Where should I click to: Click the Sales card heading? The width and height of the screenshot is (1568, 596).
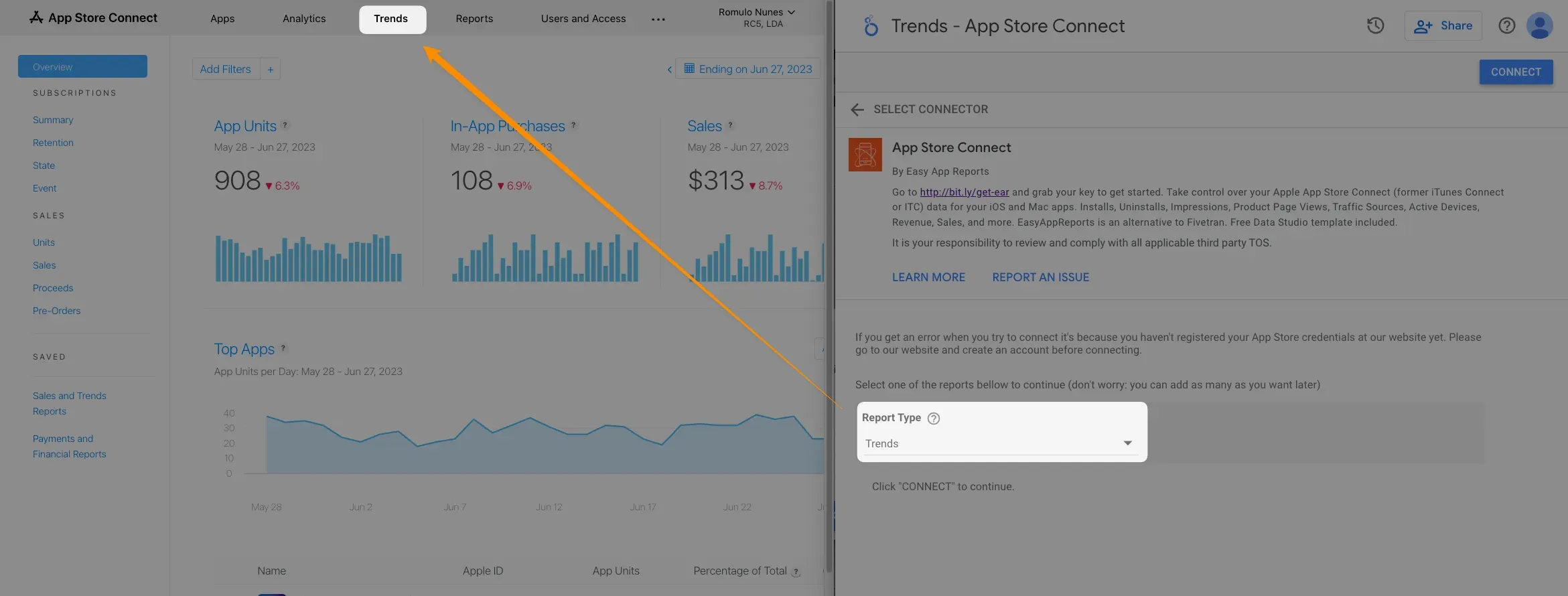coord(705,126)
